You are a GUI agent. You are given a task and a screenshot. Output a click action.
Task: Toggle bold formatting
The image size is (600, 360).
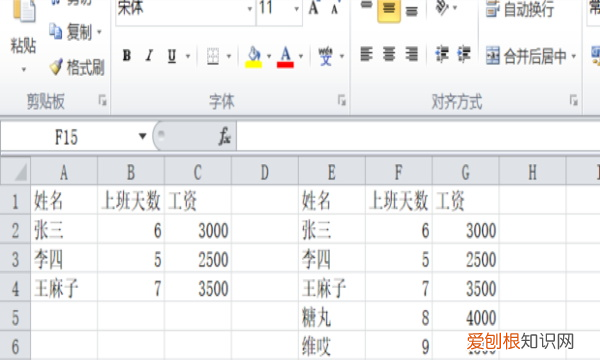(x=127, y=56)
